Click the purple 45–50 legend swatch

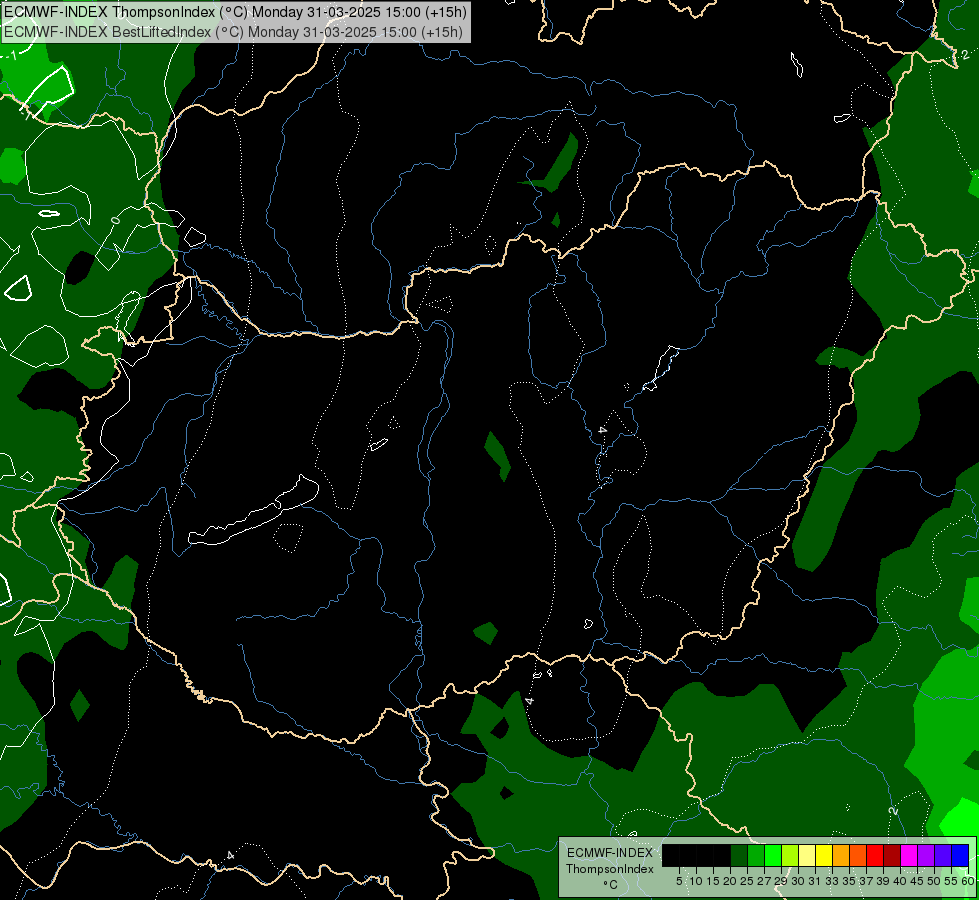click(x=926, y=856)
